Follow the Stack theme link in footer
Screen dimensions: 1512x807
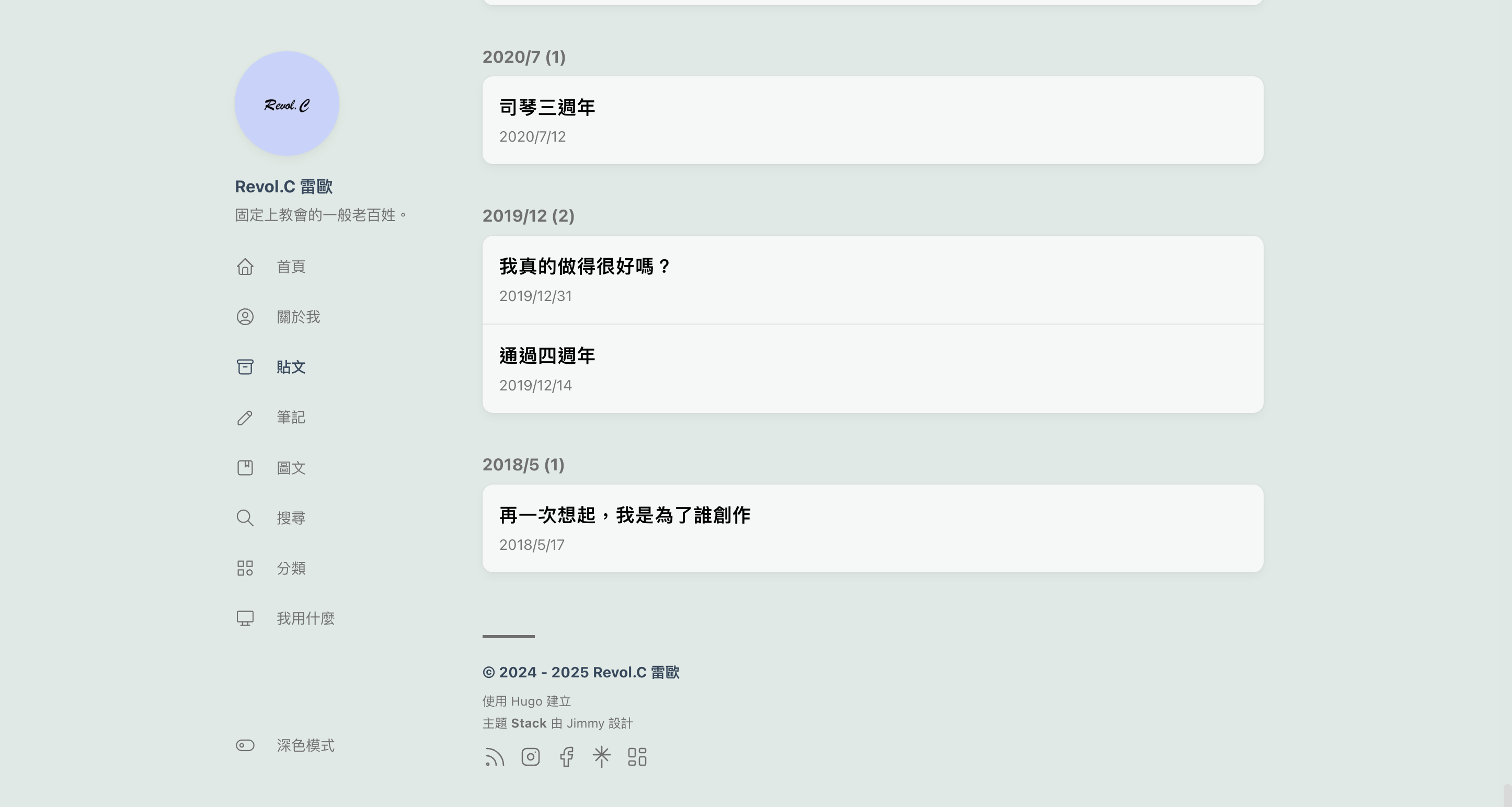(528, 724)
